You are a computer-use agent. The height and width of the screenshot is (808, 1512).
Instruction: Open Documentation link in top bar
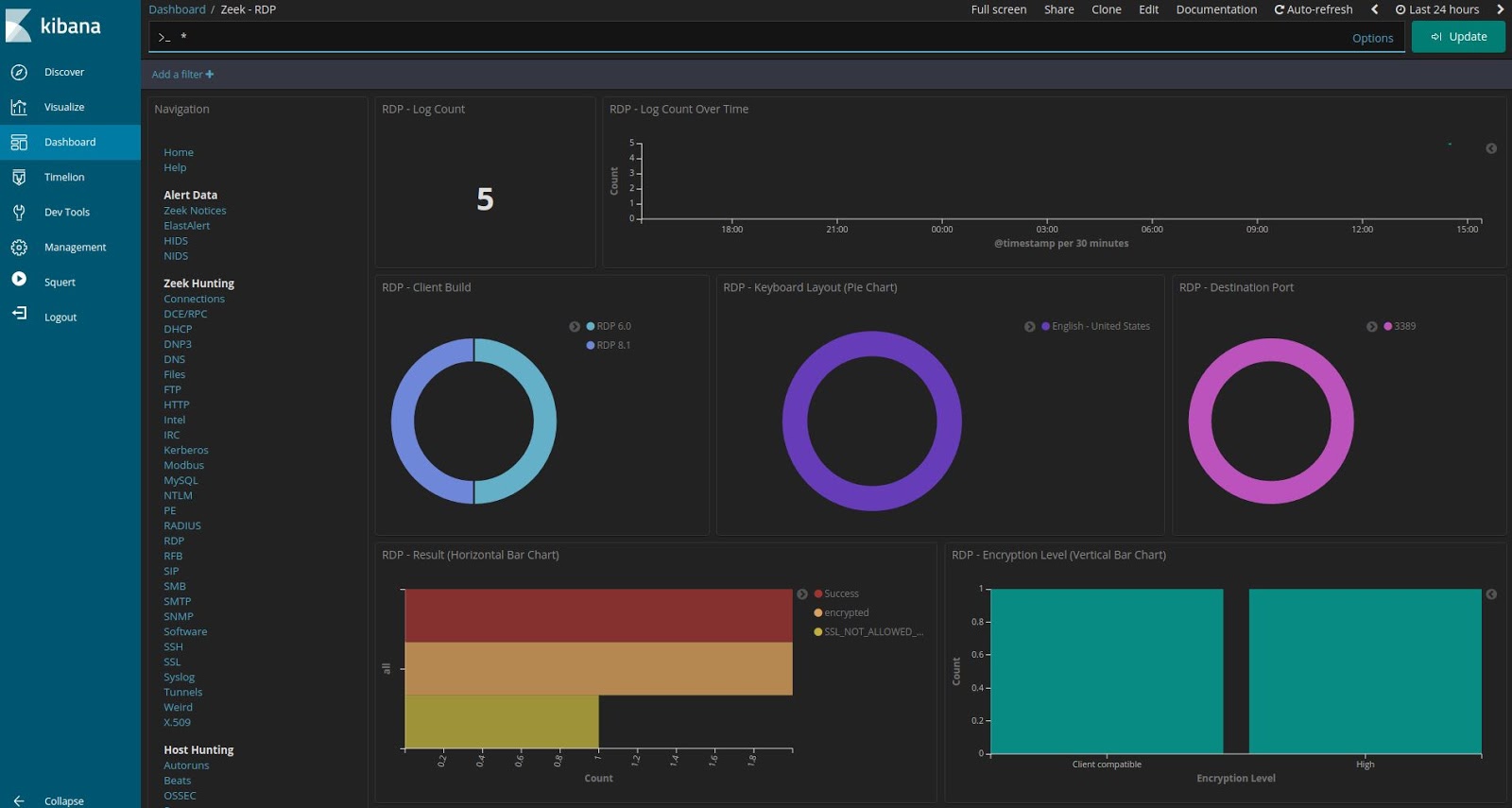point(1216,9)
